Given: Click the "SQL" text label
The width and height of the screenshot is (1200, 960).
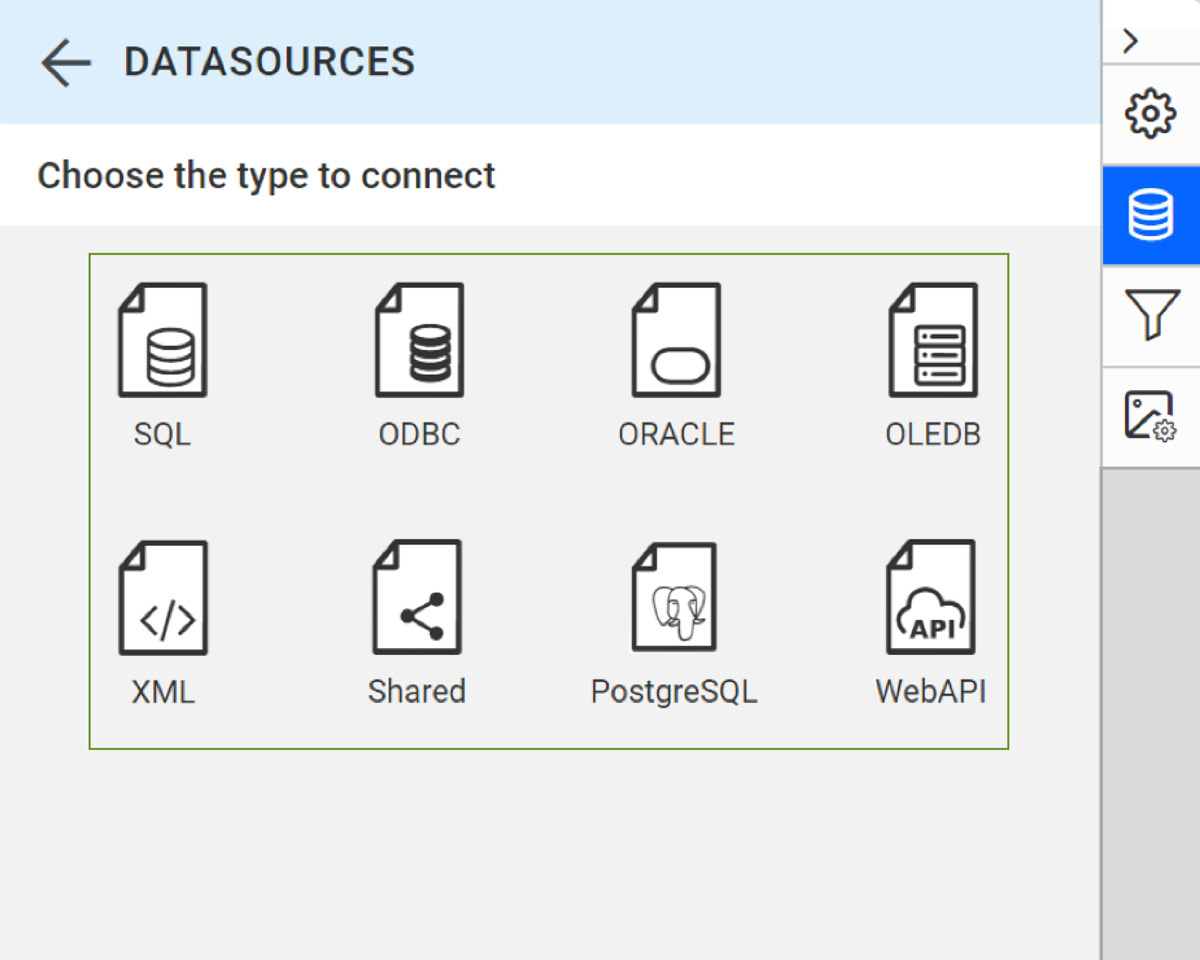Looking at the screenshot, I should [x=162, y=435].
